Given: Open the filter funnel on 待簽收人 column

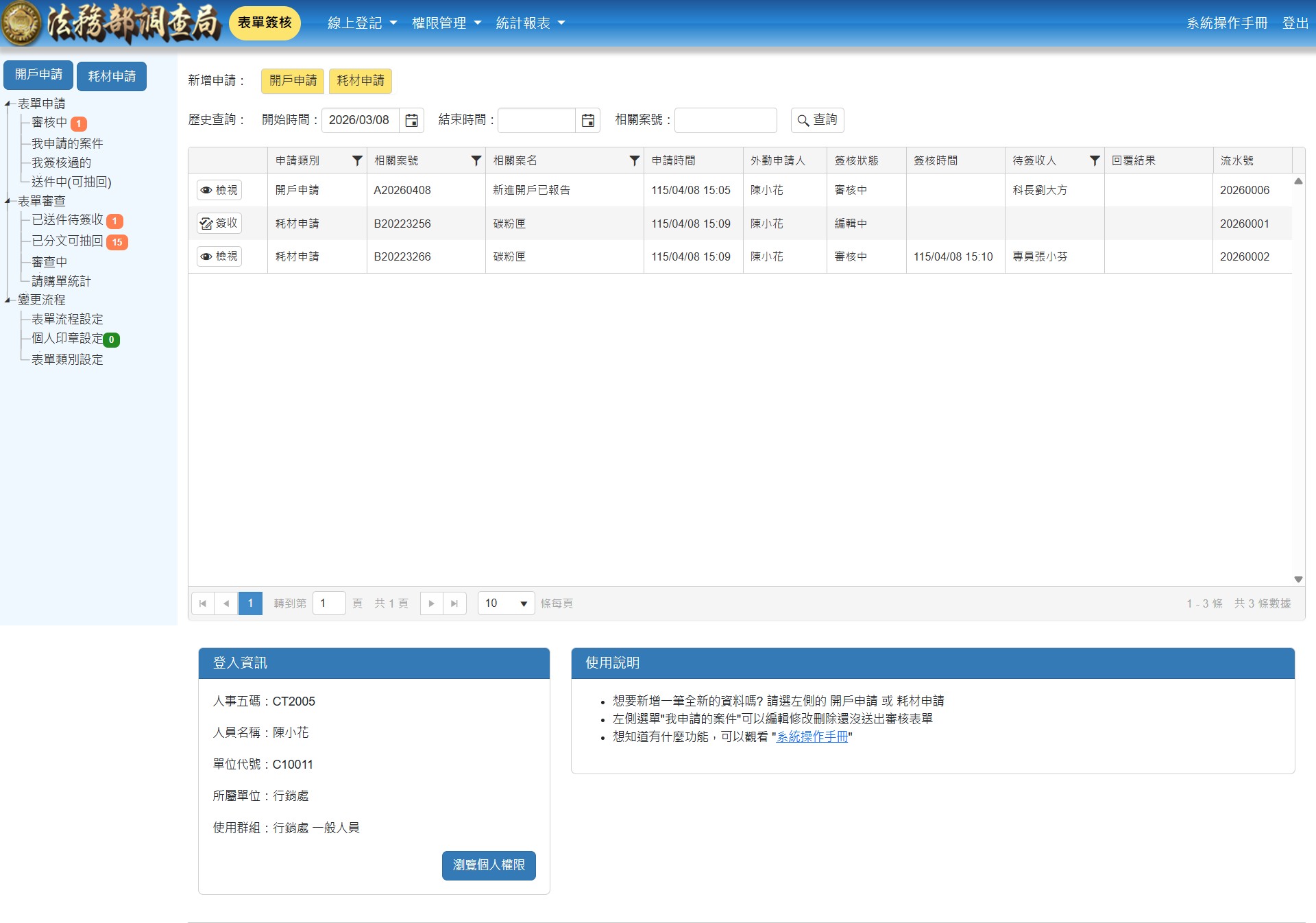Looking at the screenshot, I should click(1093, 160).
